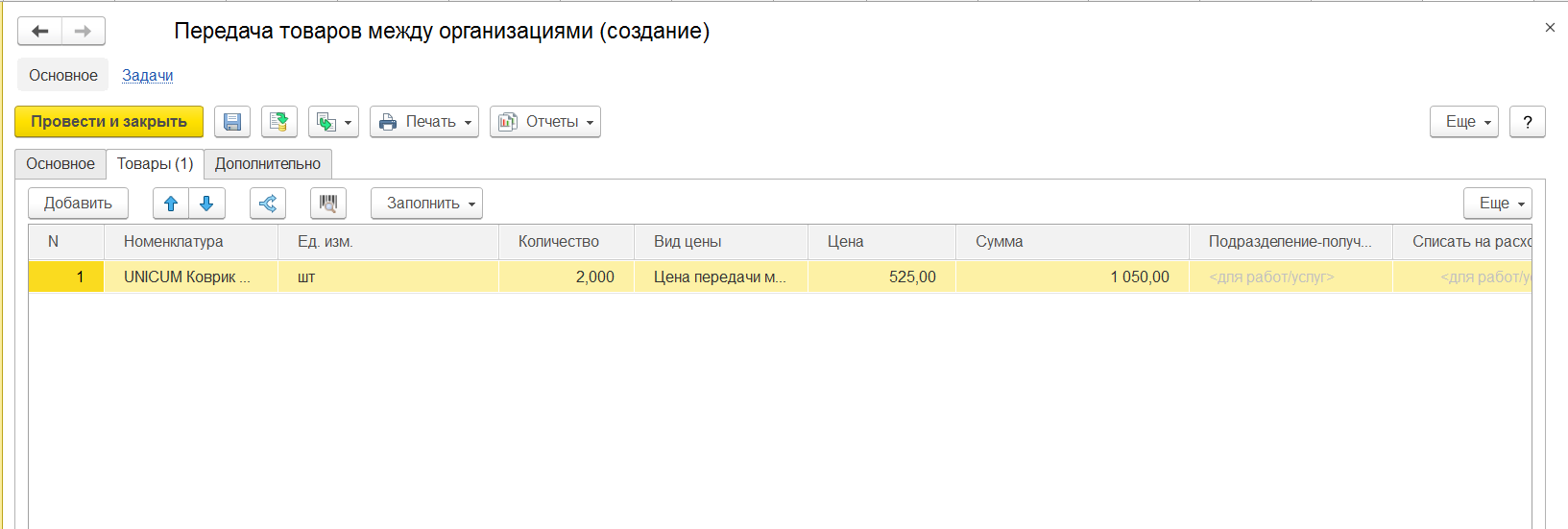Switch to the Основное tab
This screenshot has width=1568, height=529.
[60, 164]
